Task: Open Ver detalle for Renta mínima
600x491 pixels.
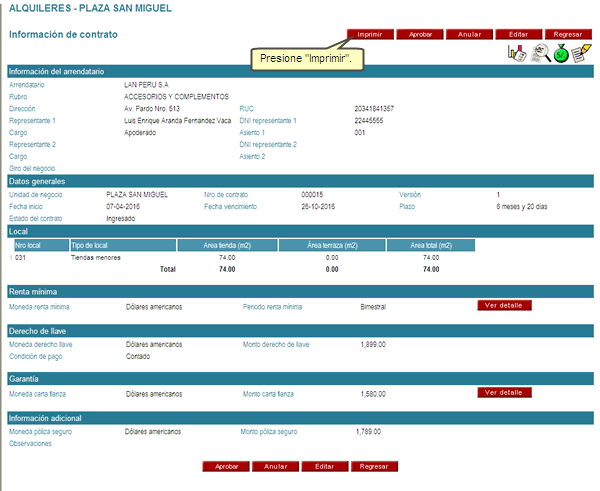Action: [504, 305]
